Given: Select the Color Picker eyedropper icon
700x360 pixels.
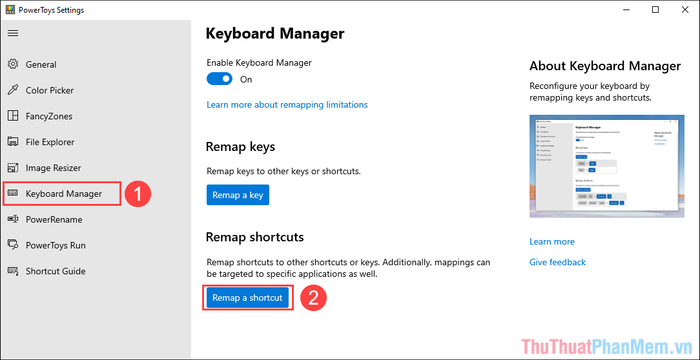Looking at the screenshot, I should tap(13, 90).
